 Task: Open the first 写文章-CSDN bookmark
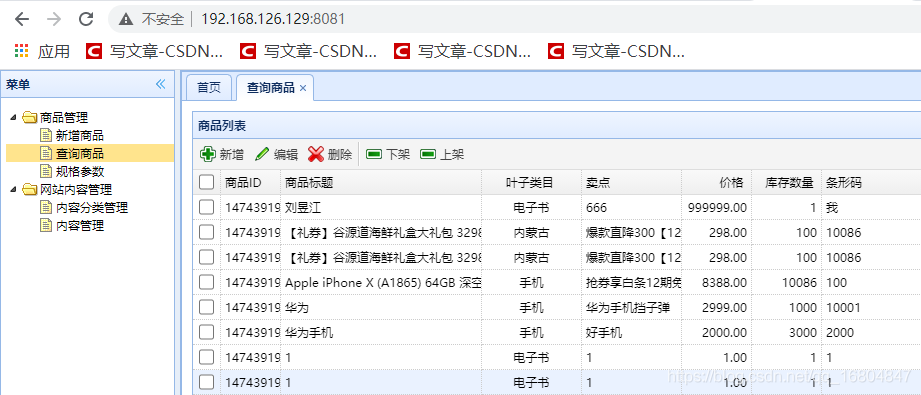(154, 52)
